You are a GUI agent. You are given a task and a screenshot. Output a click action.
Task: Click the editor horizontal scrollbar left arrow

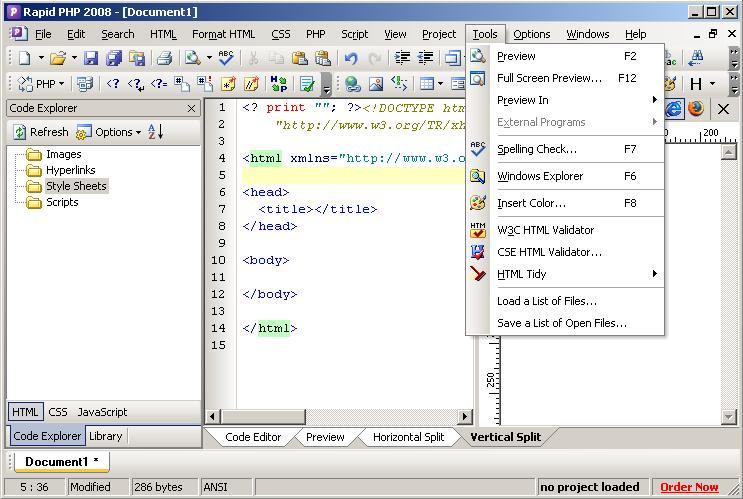(x=212, y=417)
